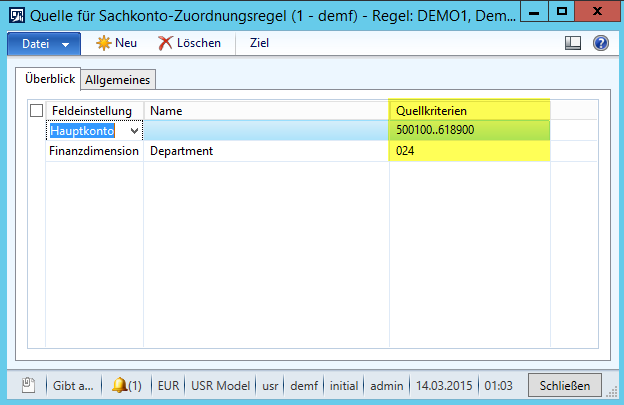Click the view layout icon beside help

coord(573,44)
